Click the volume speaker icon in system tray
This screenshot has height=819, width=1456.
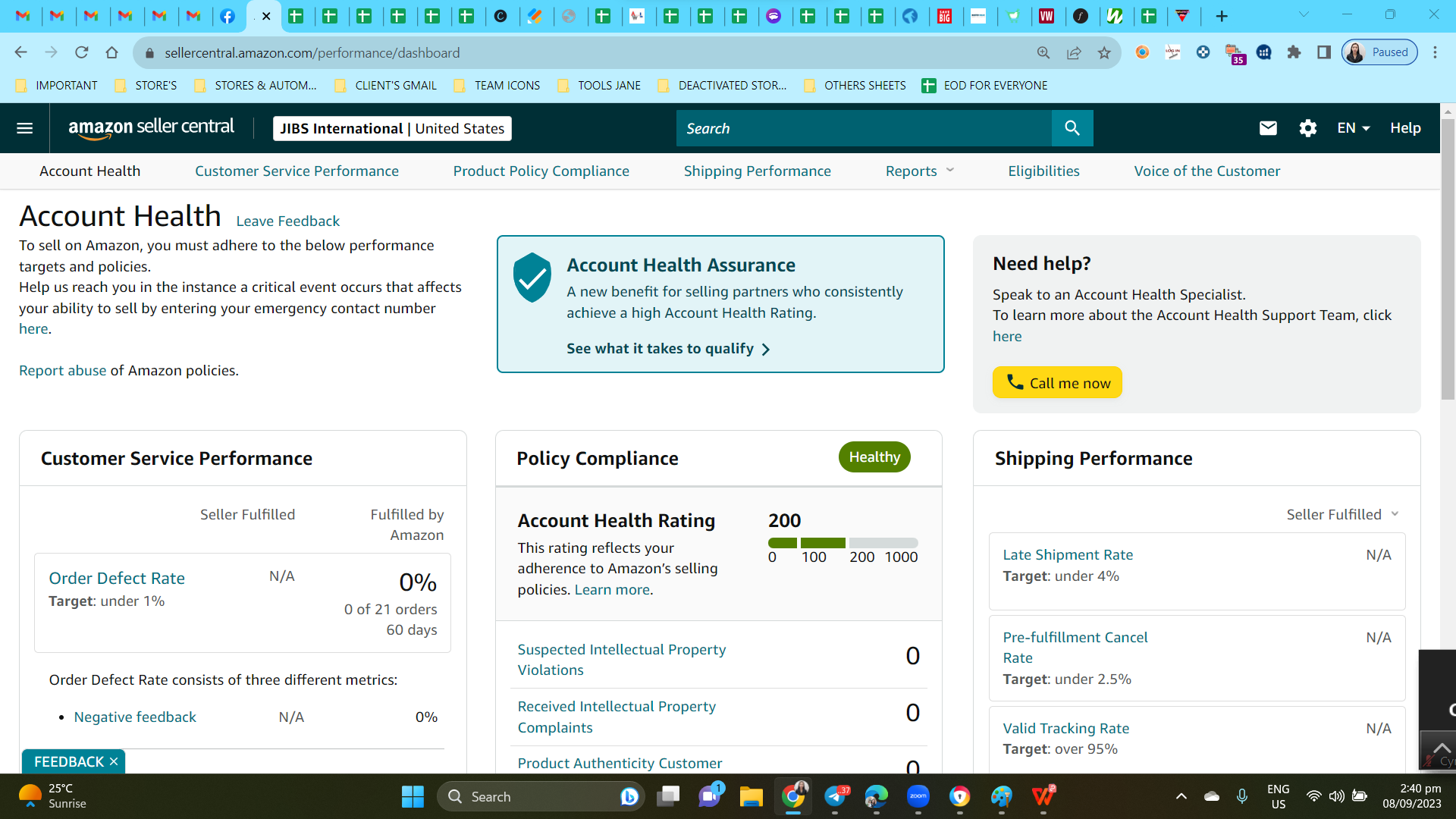(x=1336, y=796)
